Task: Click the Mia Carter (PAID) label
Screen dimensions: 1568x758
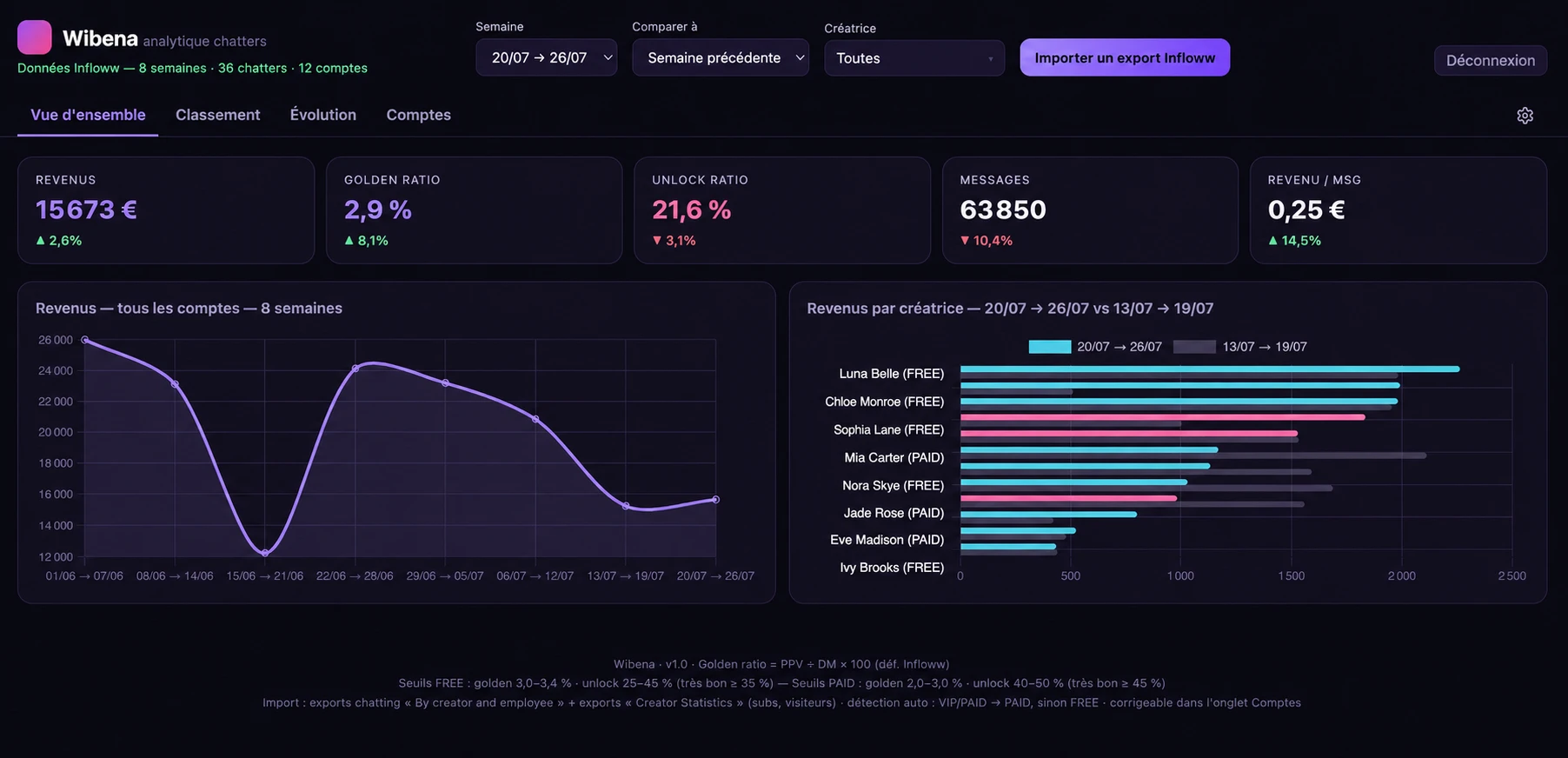Action: pos(894,457)
